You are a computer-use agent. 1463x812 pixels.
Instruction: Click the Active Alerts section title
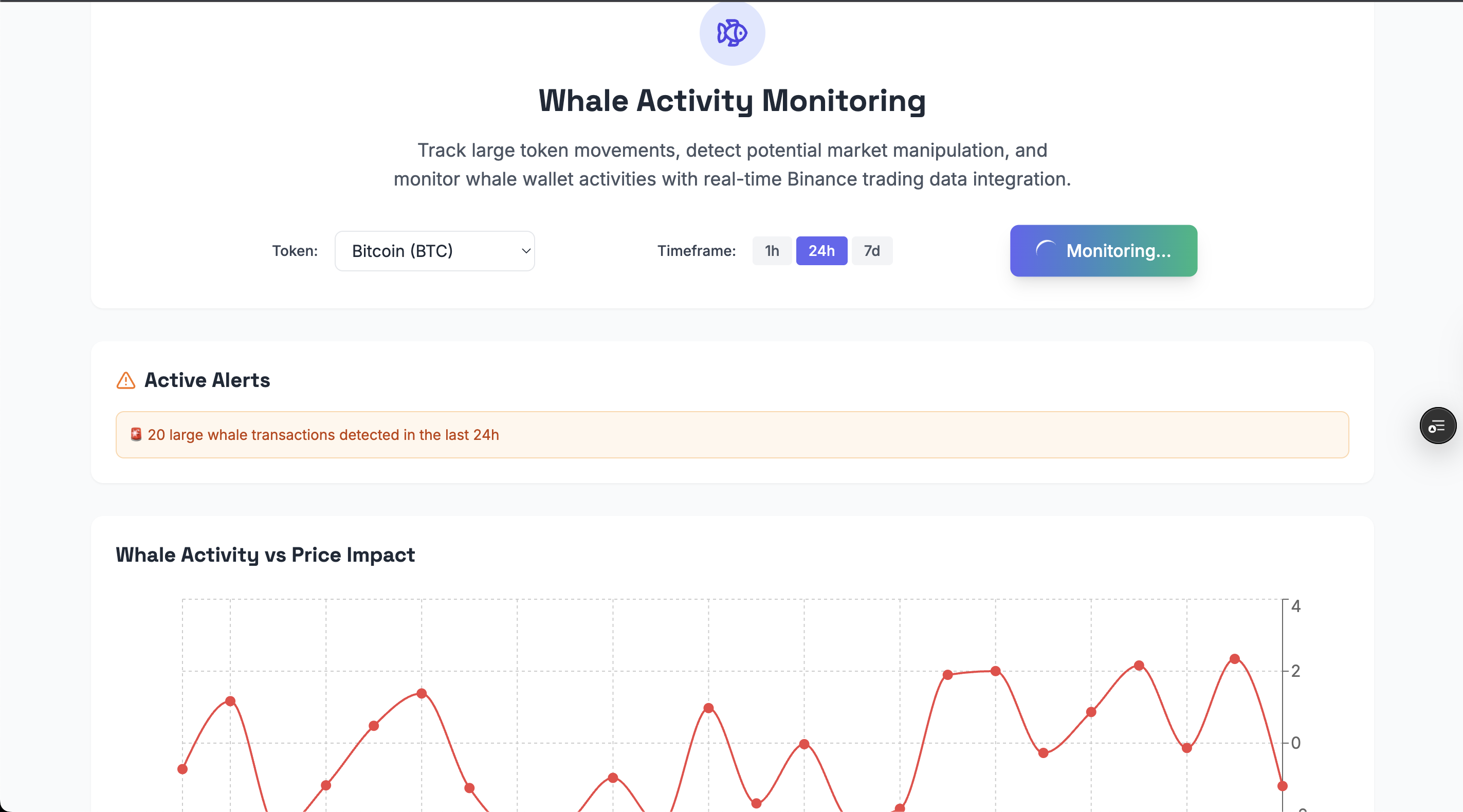(207, 380)
